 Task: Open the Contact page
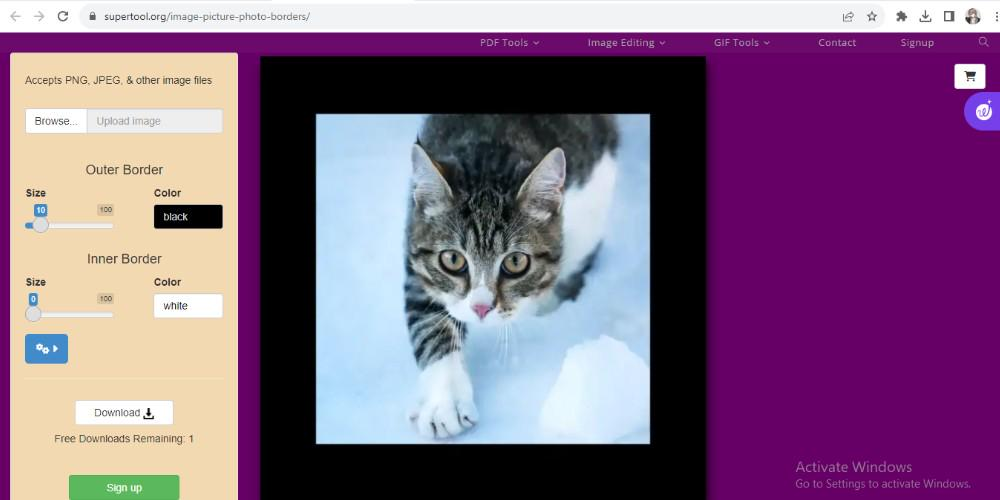(837, 43)
